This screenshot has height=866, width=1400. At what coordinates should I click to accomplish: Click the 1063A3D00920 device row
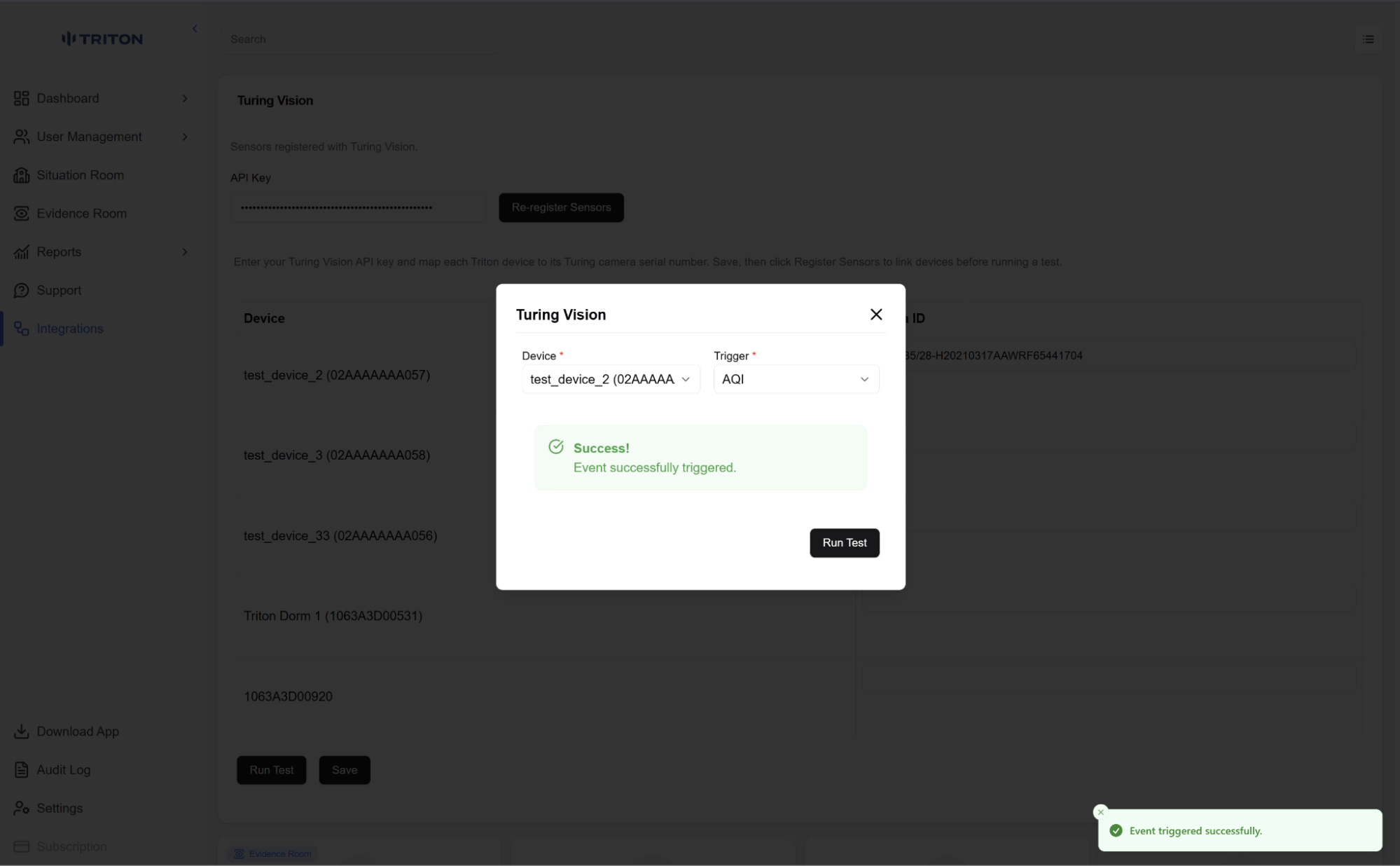(288, 696)
